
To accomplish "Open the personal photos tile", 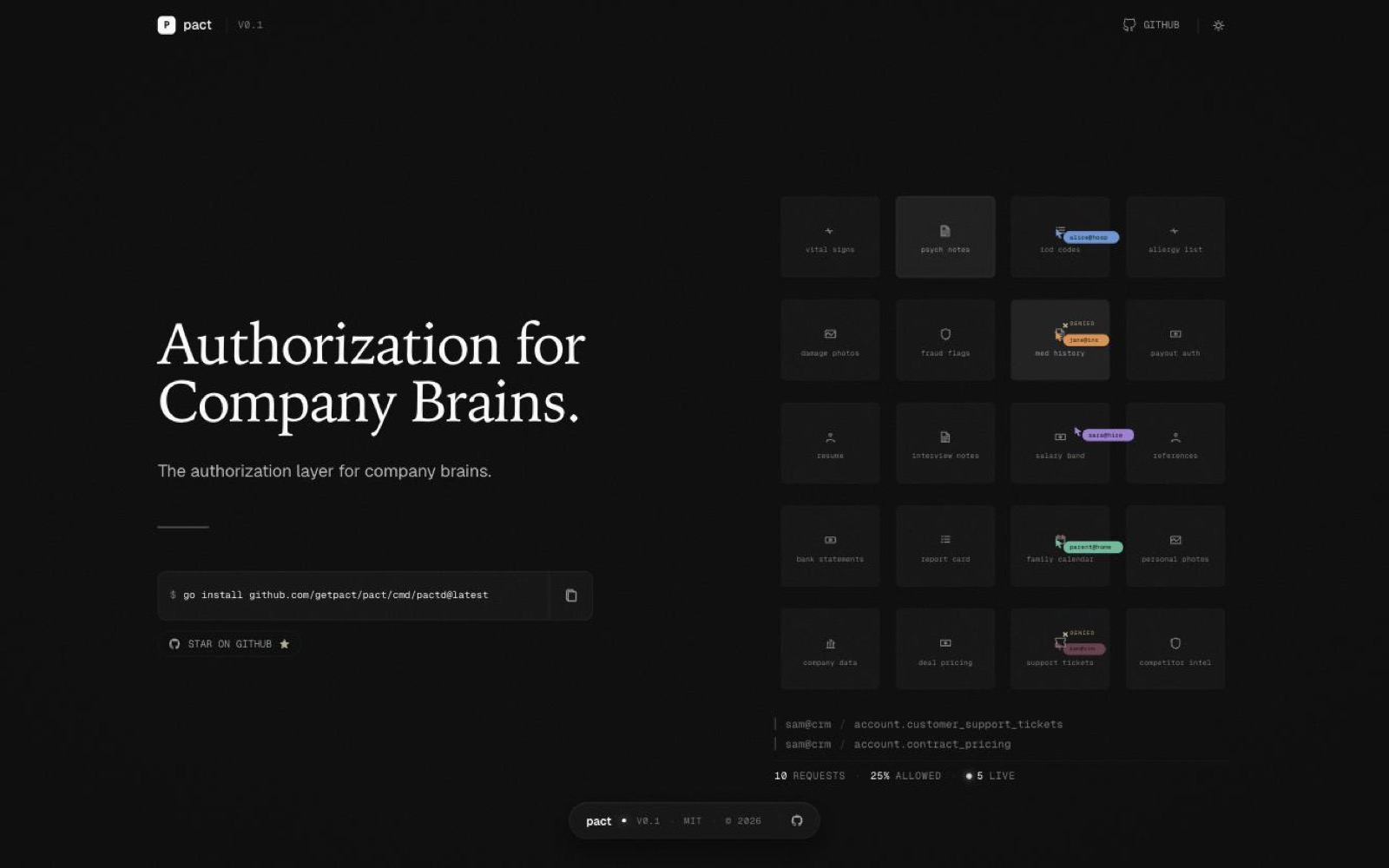I will pos(1175,546).
